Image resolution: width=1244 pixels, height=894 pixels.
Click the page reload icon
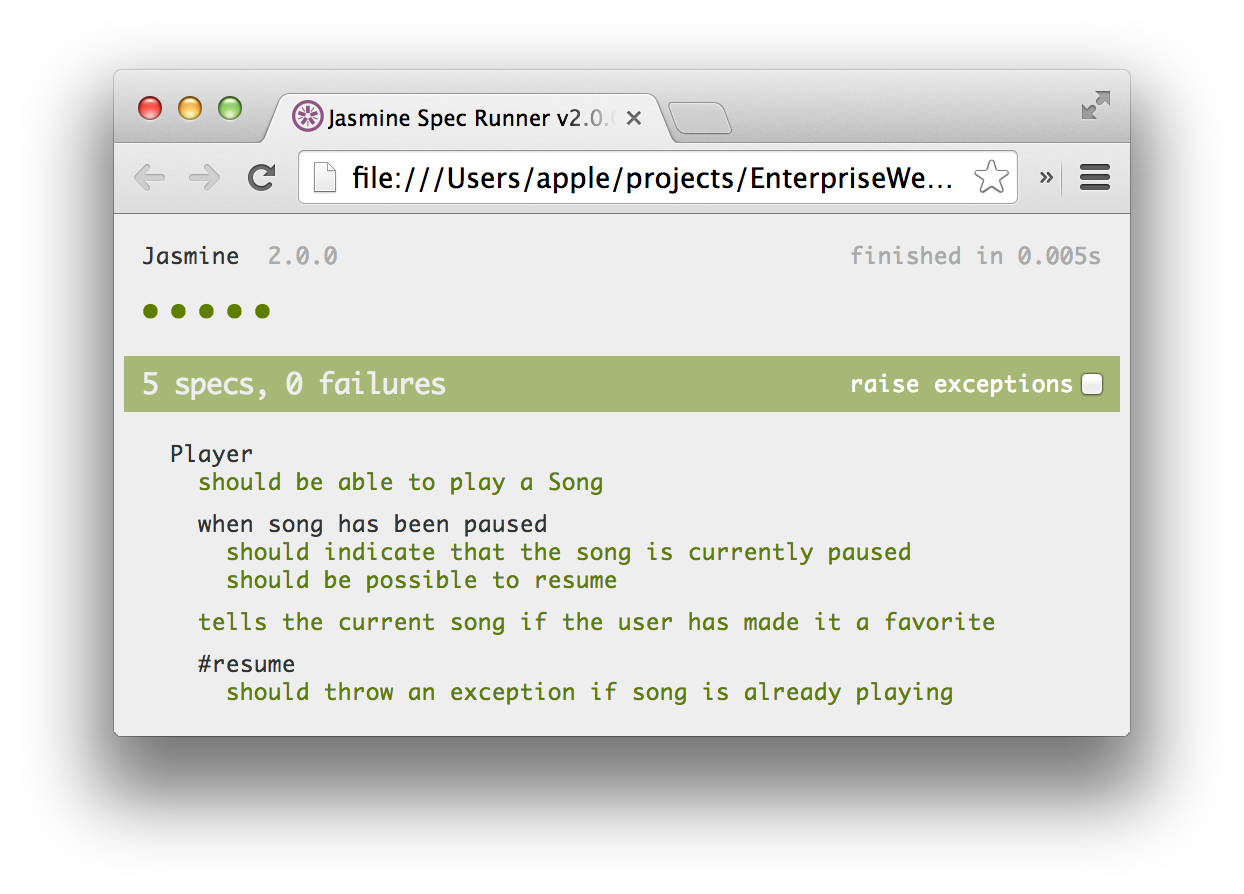pos(262,177)
